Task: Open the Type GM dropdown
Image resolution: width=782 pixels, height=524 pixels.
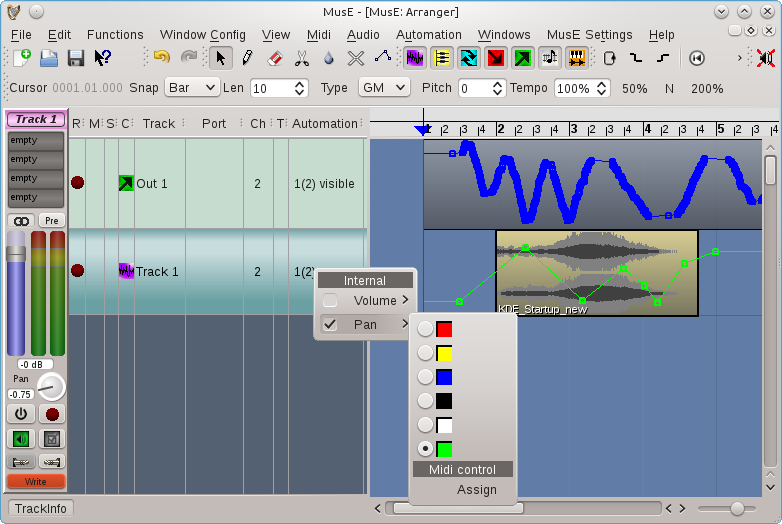Action: pos(384,88)
